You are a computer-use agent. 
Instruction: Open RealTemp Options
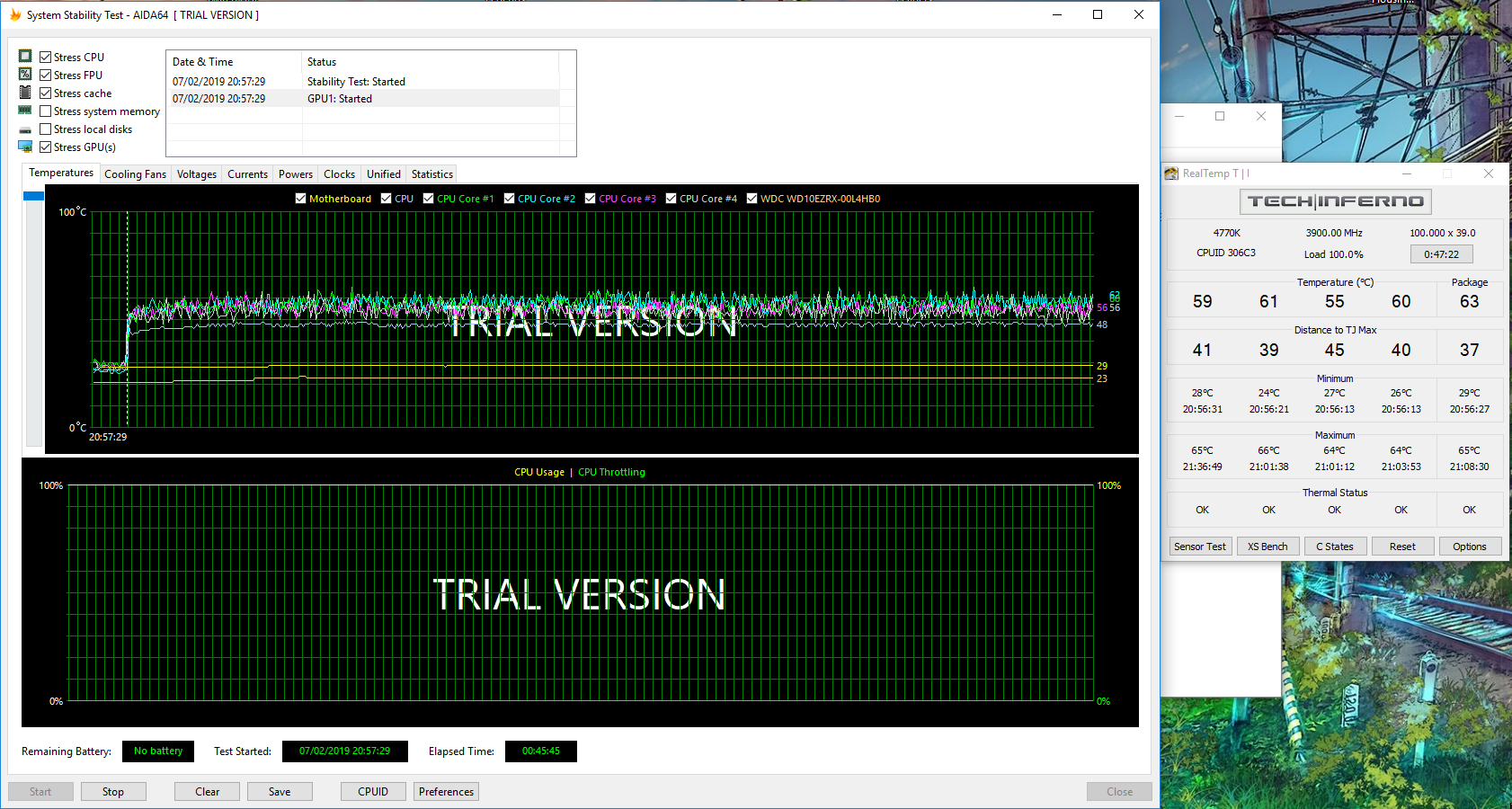tap(1470, 547)
